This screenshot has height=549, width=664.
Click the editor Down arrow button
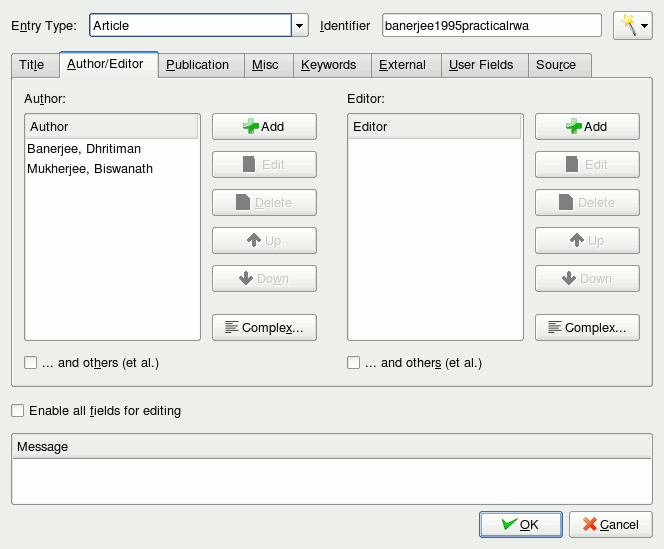pyautogui.click(x=587, y=279)
